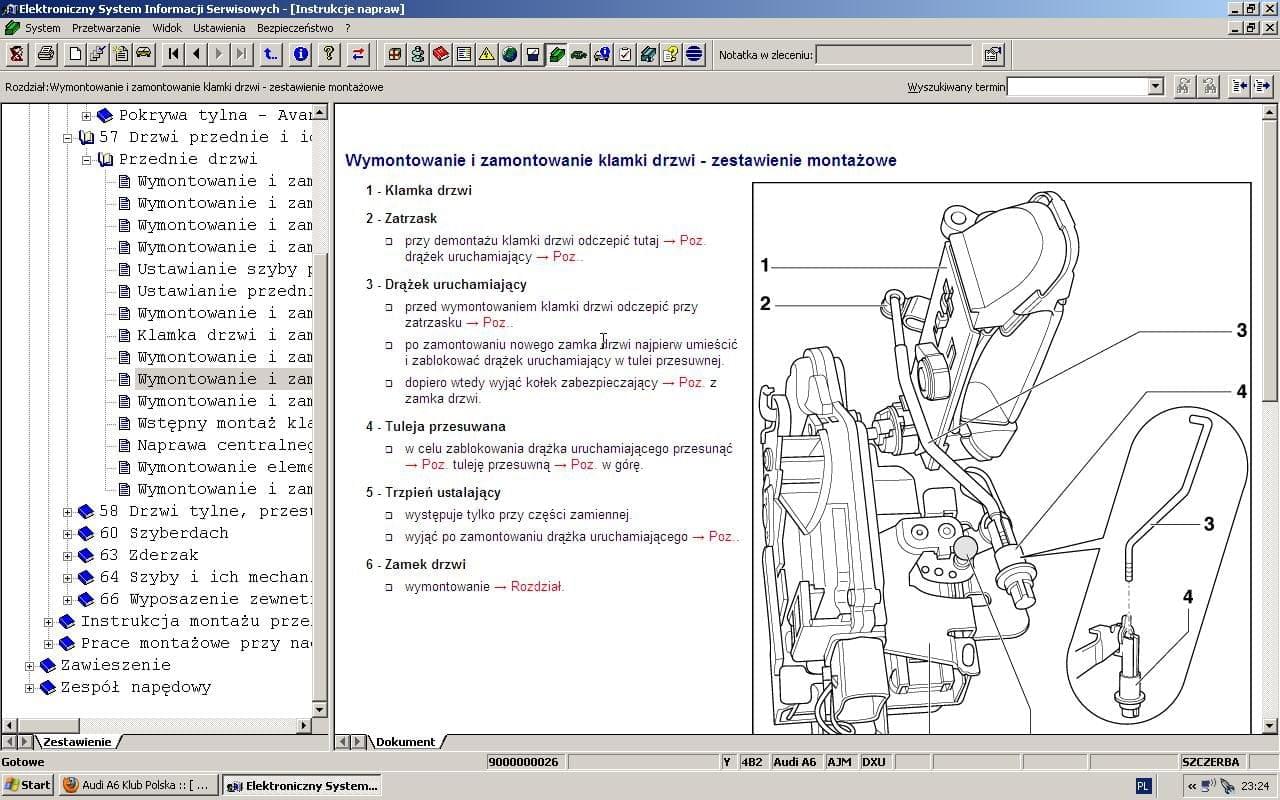Select 'Klamka drzwi i zam' tree item
Viewport: 1280px width, 800px height.
coord(224,336)
